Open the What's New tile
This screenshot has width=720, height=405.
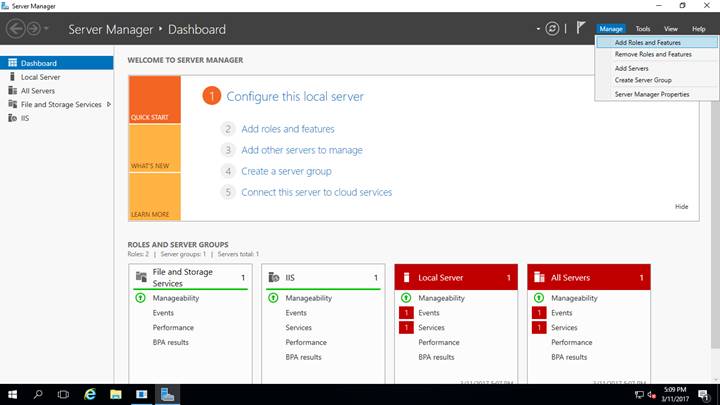point(155,148)
